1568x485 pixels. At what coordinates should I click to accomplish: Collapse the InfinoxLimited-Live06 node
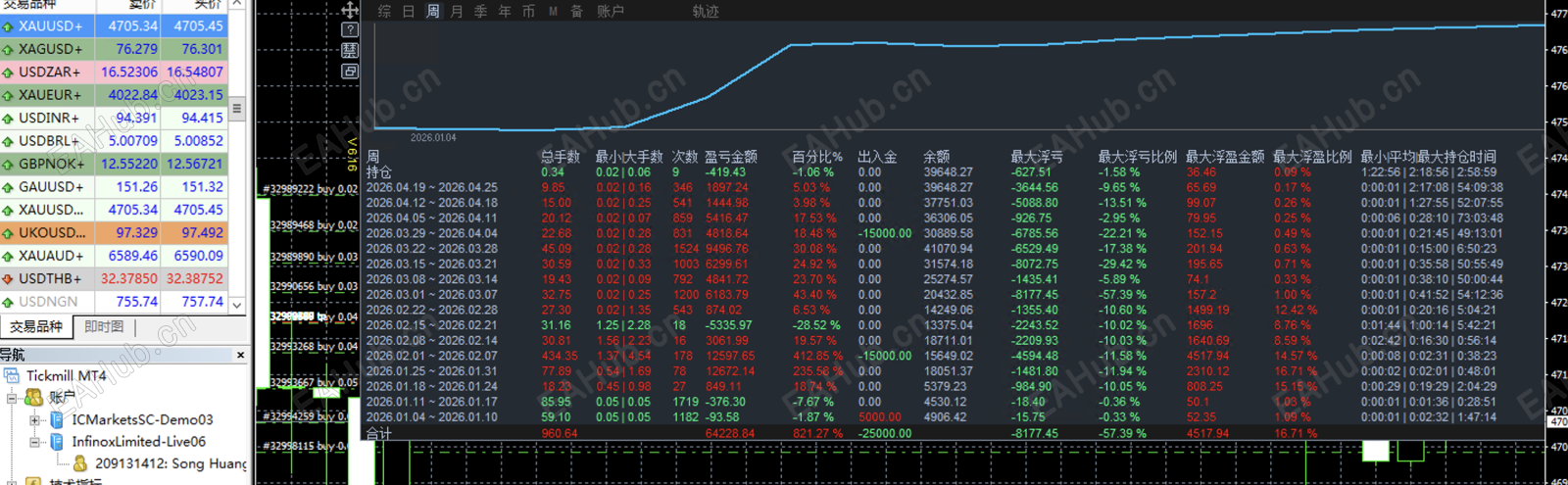(35, 442)
